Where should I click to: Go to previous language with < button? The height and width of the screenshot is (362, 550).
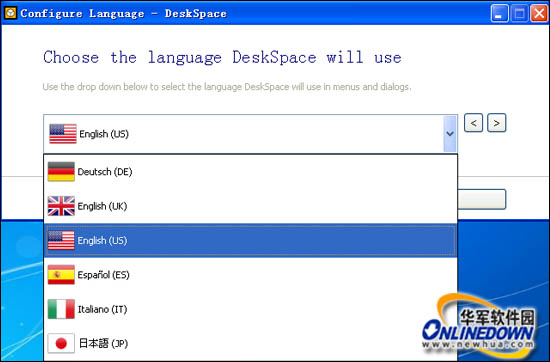pos(473,123)
